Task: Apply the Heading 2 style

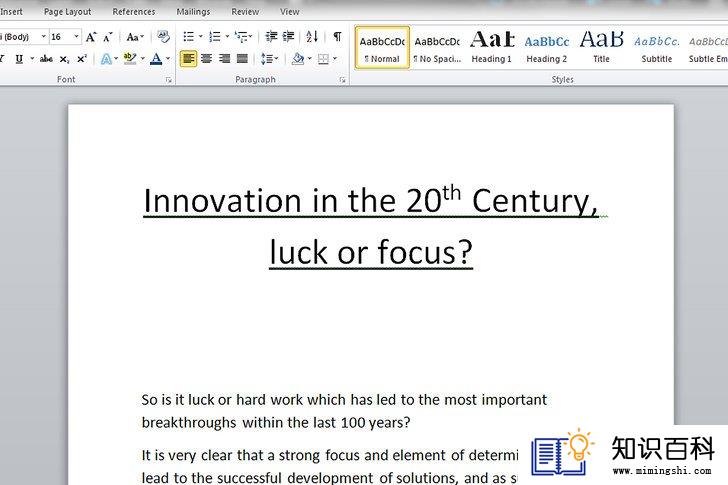Action: 546,48
